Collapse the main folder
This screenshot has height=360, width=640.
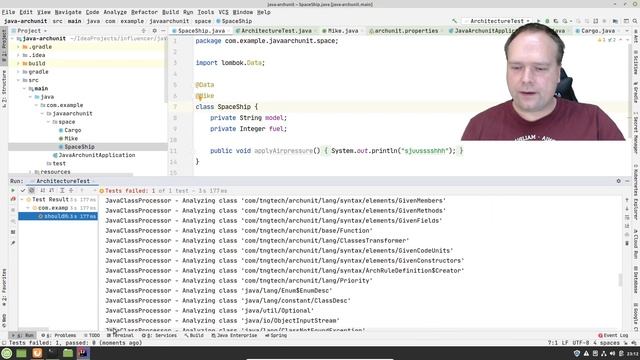24,89
